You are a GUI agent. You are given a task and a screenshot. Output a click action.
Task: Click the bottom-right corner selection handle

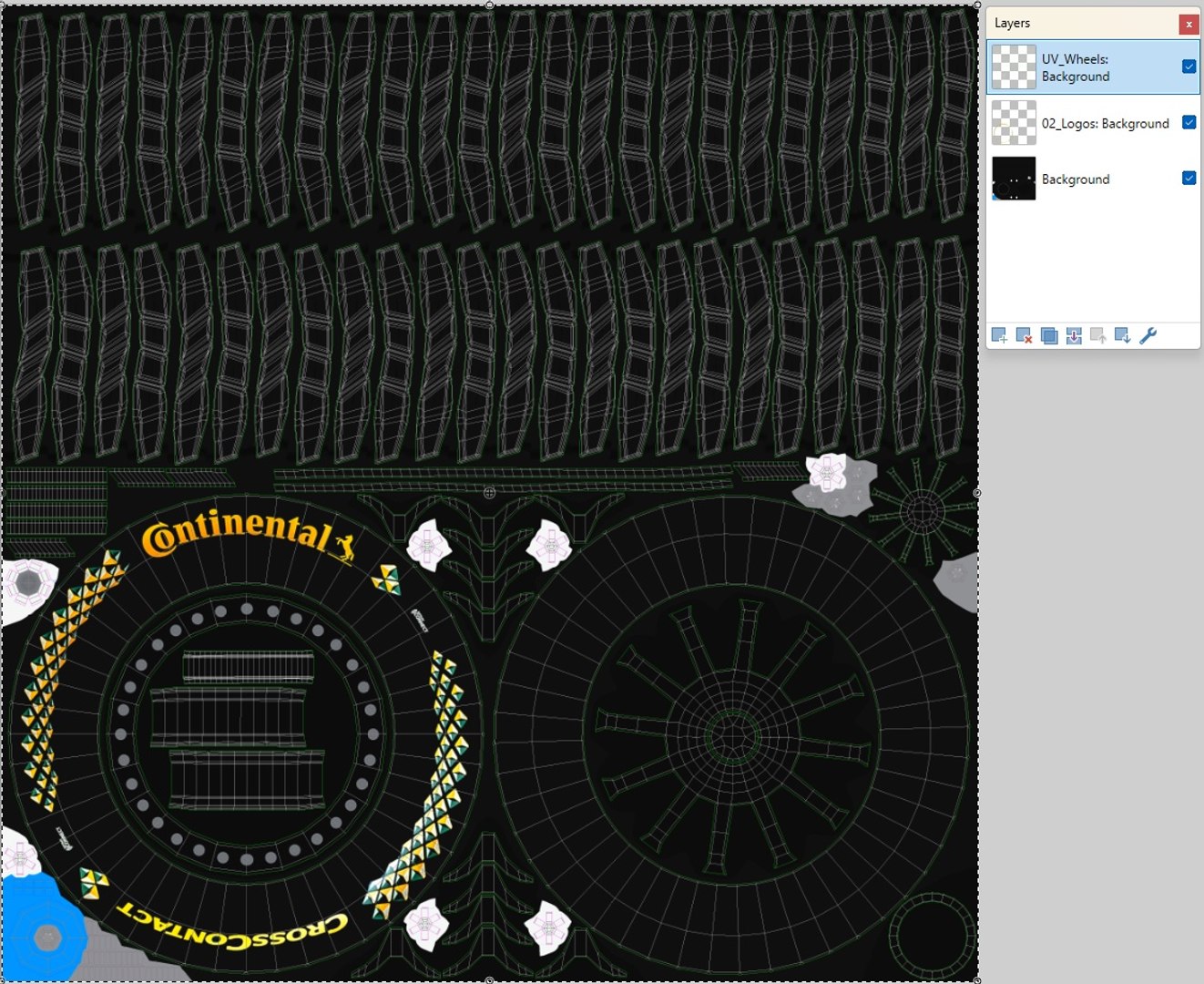pos(977,980)
